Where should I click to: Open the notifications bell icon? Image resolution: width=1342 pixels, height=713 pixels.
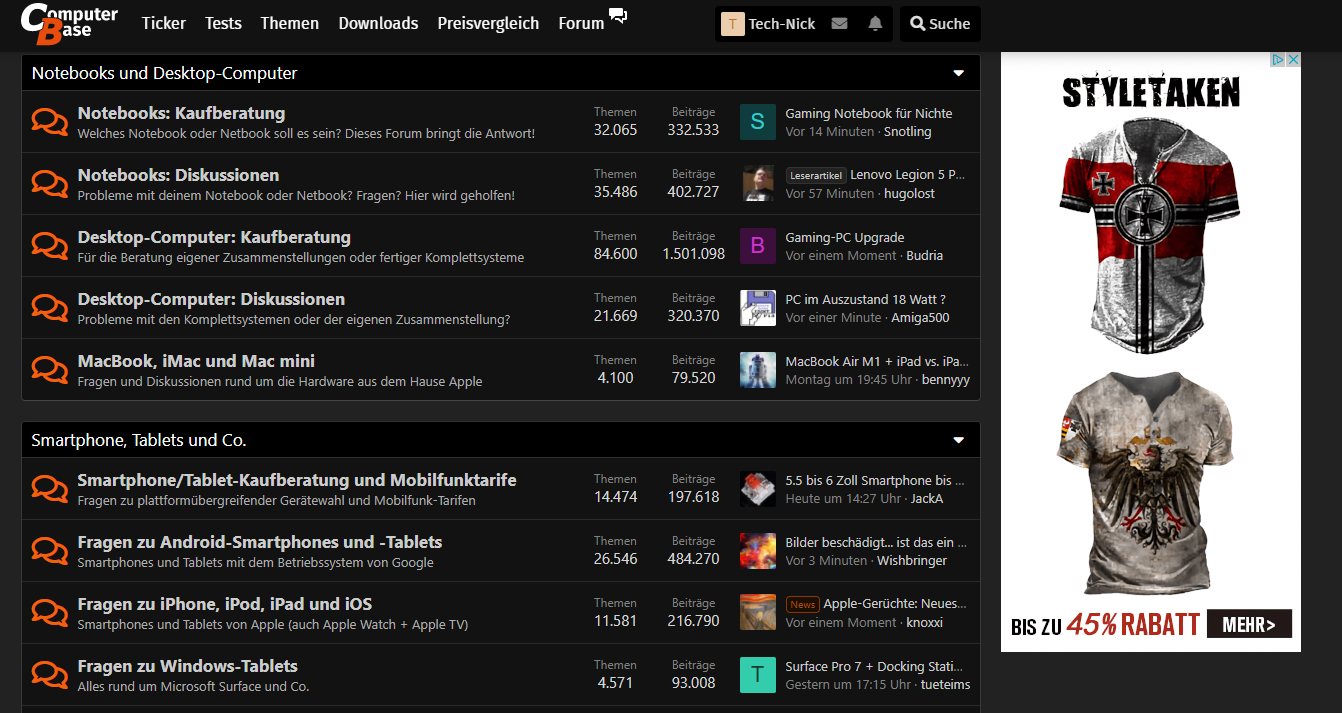[875, 24]
